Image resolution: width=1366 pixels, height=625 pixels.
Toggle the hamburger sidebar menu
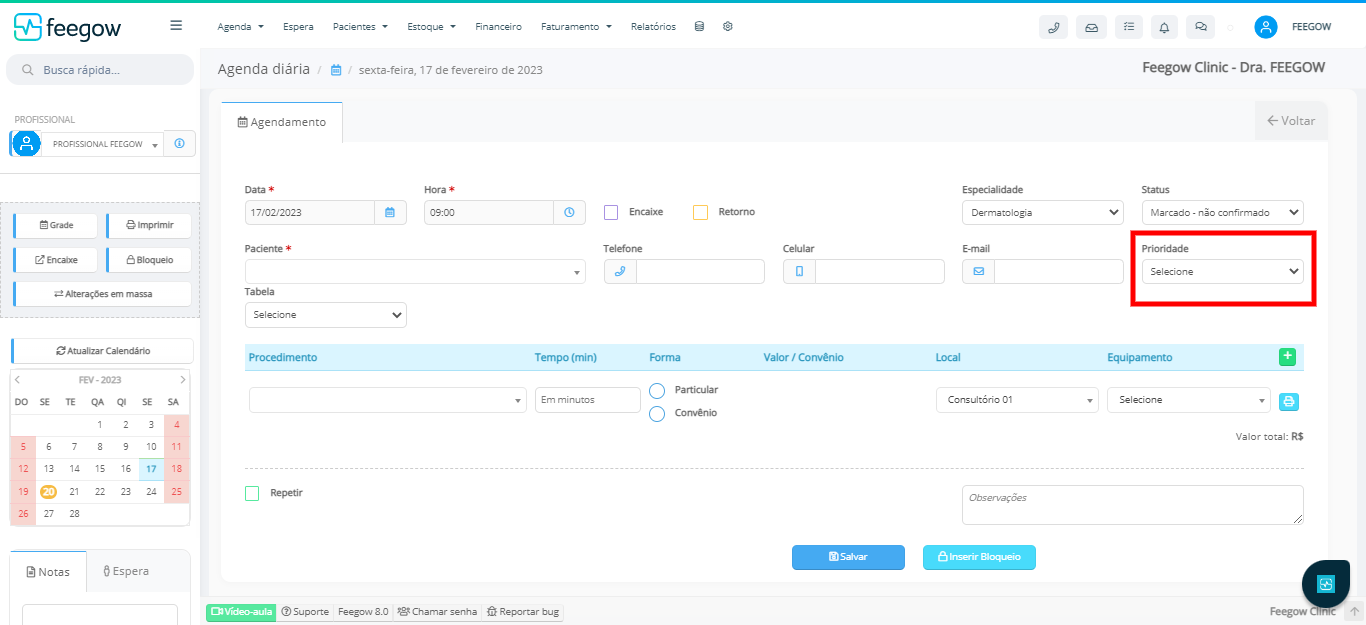pyautogui.click(x=176, y=26)
